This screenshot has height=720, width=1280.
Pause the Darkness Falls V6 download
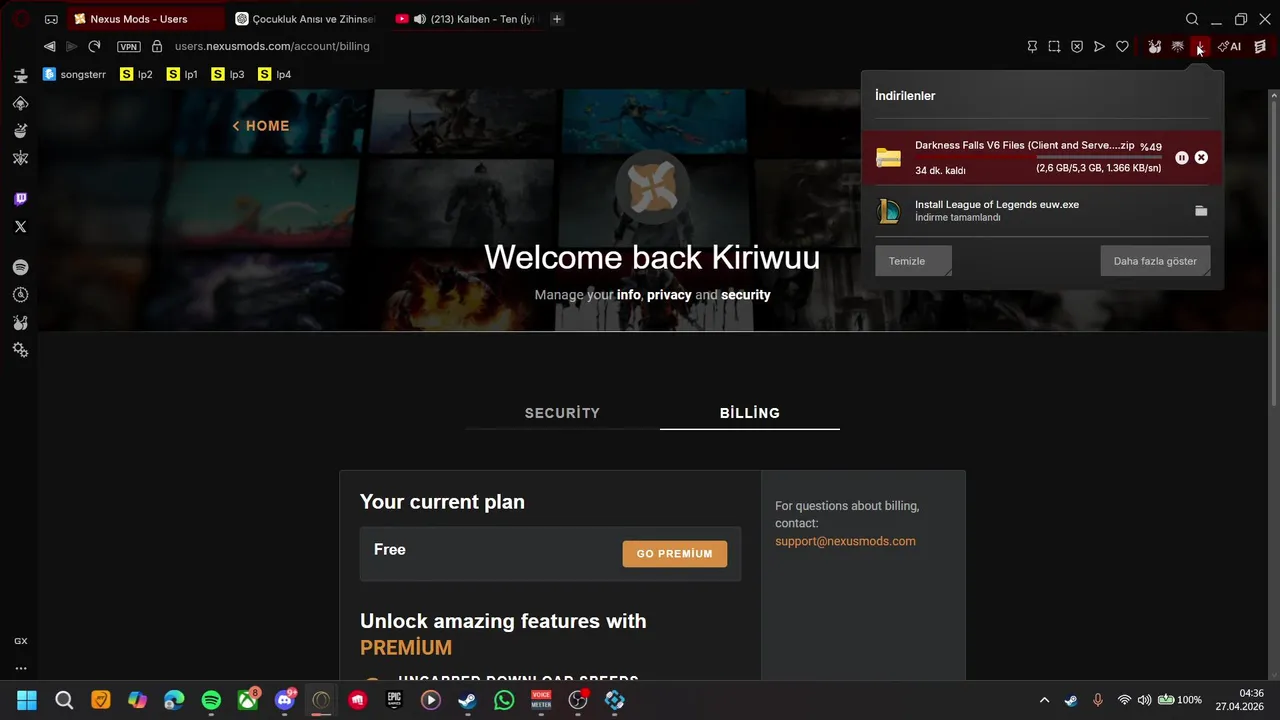1182,157
